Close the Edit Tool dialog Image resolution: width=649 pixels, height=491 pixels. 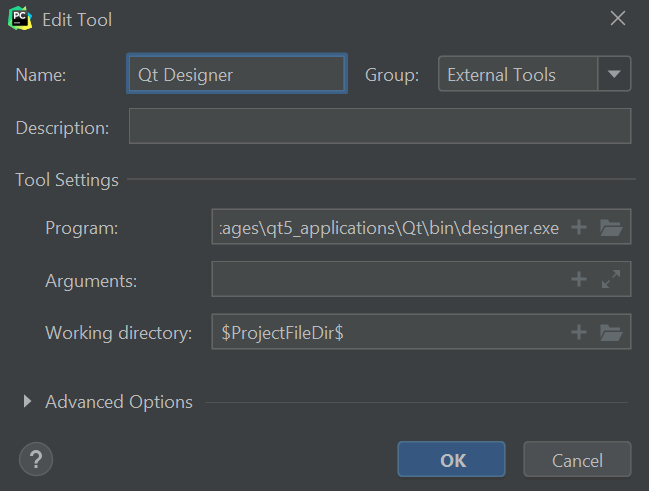pos(618,19)
